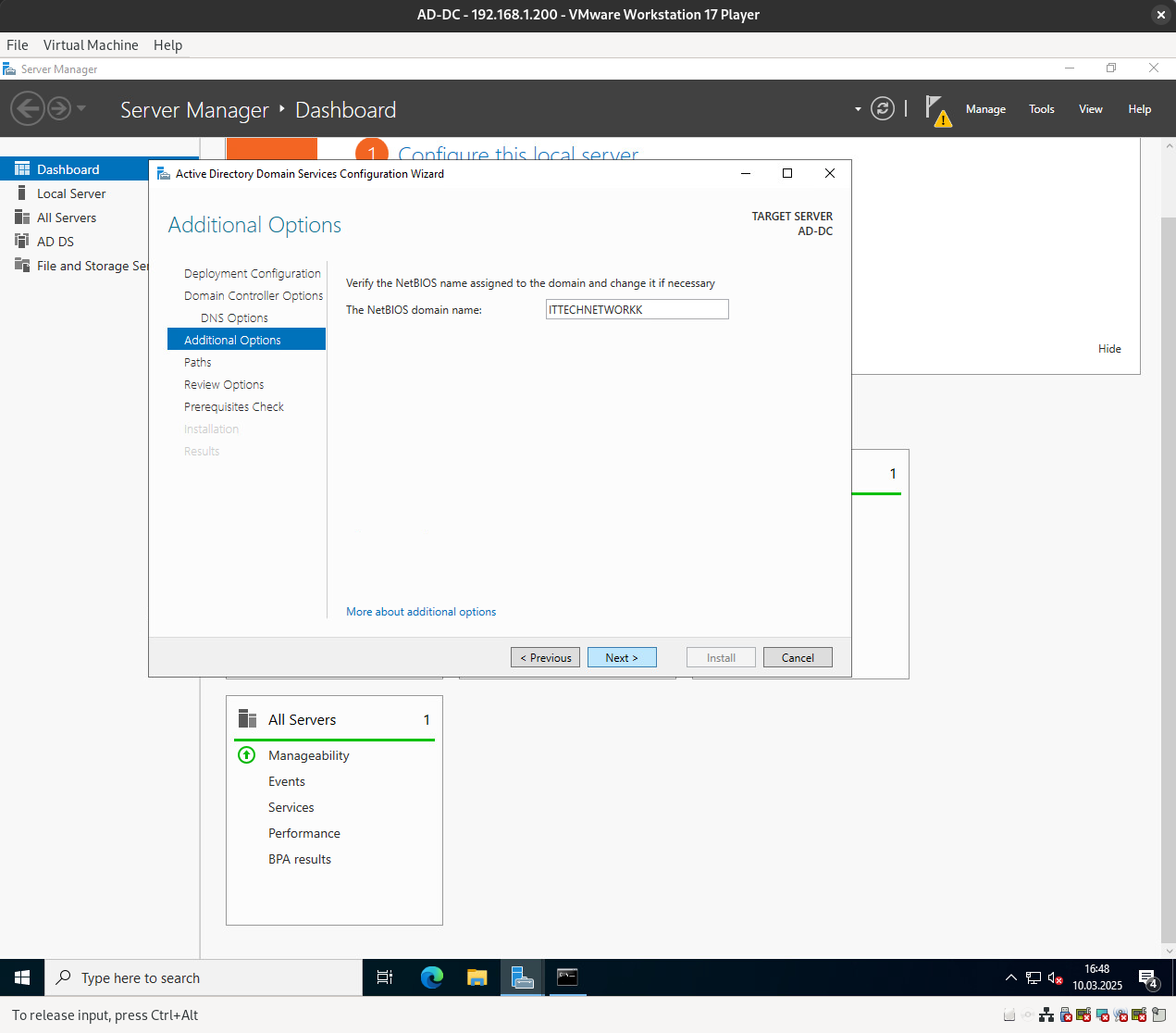Open the Tools menu
1176x1033 pixels.
click(x=1041, y=109)
